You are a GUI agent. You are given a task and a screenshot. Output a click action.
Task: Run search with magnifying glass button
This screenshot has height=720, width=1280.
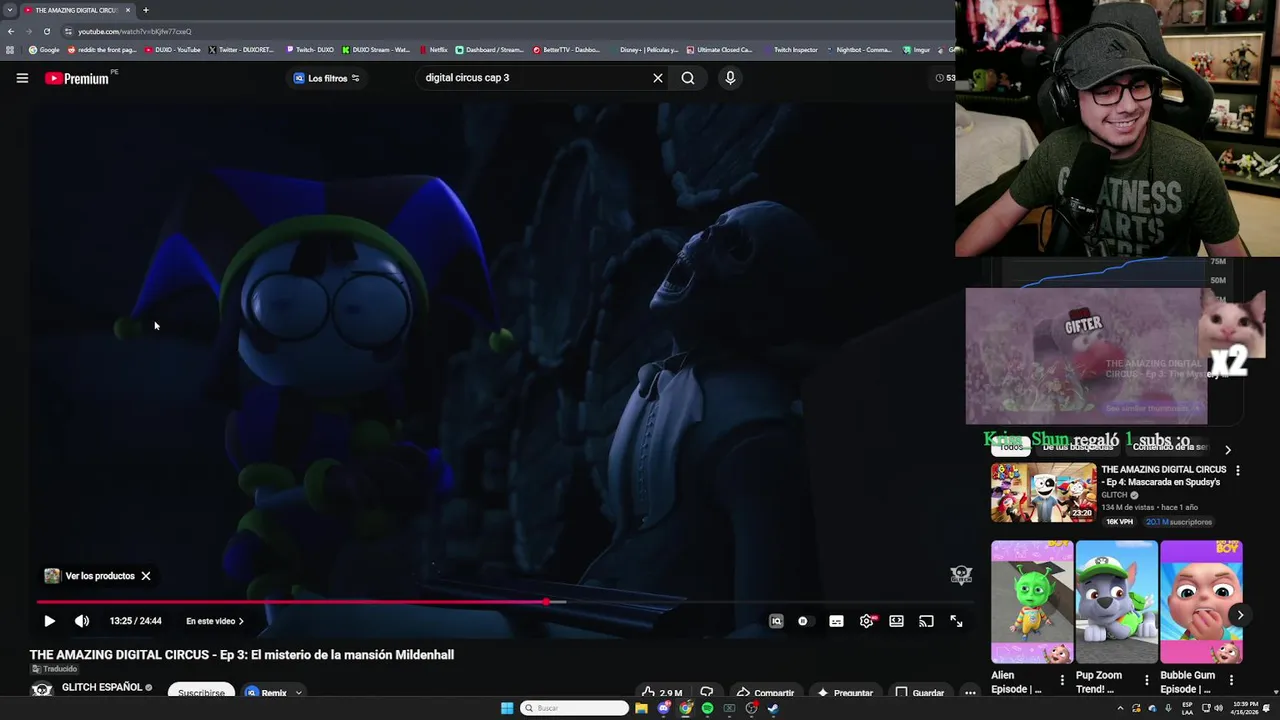(x=688, y=78)
